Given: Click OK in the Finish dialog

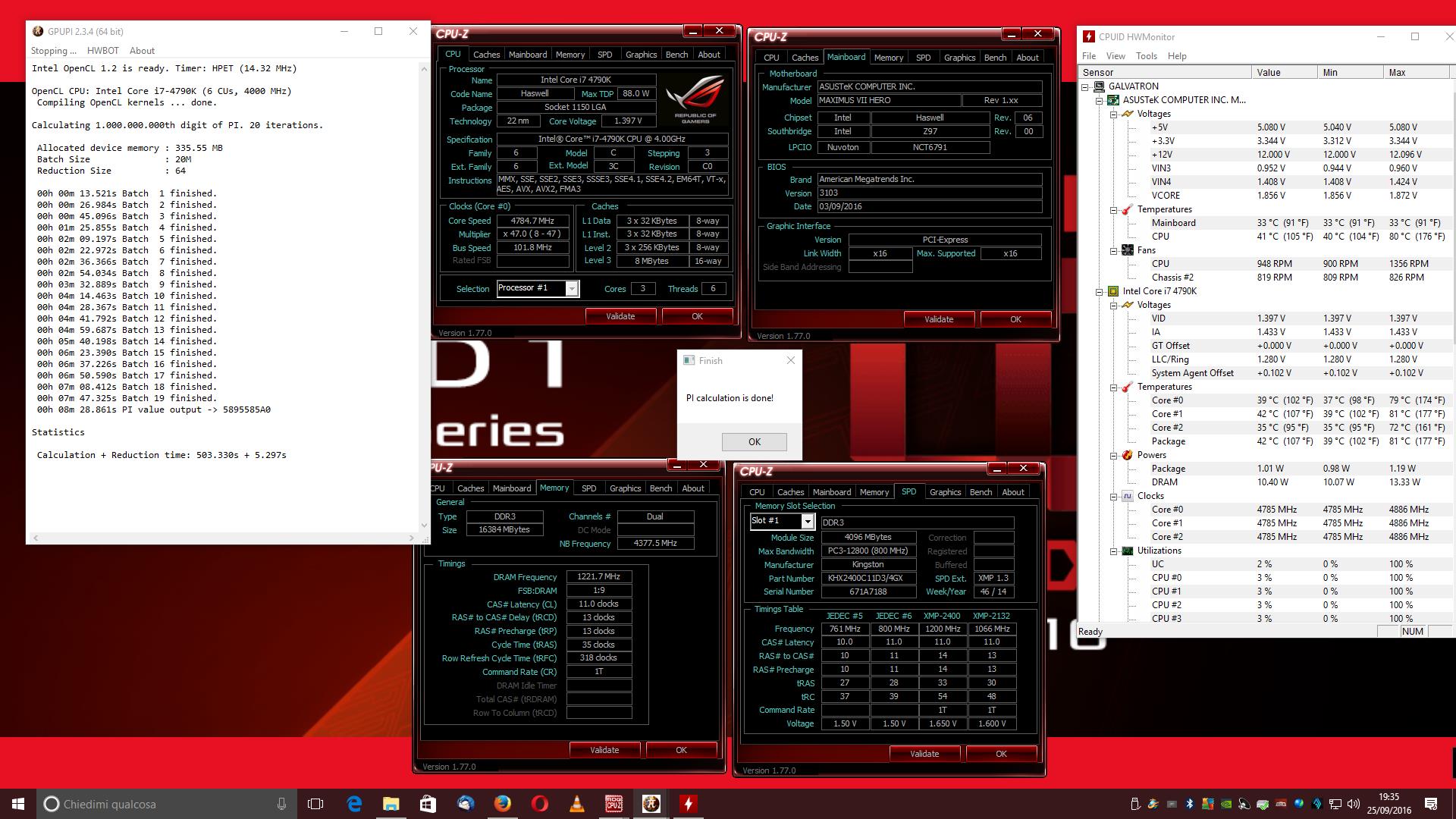Looking at the screenshot, I should pos(755,441).
